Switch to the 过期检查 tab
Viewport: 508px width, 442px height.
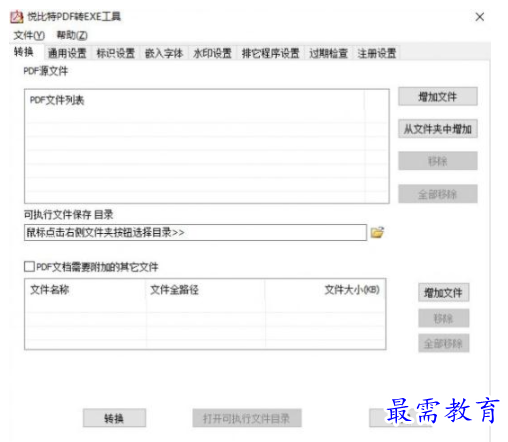click(328, 53)
